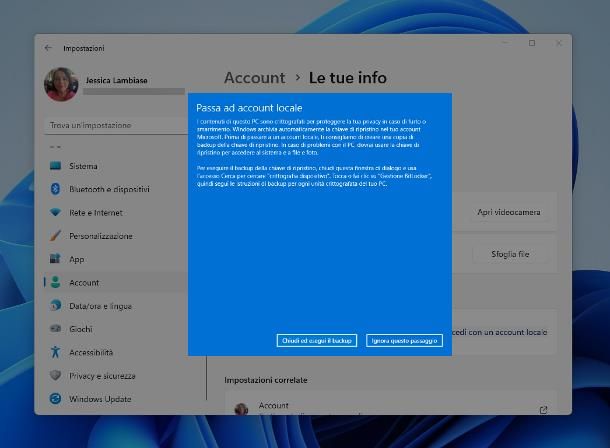Click Impostazioni correlate heading text
Screen dimensions: 610x448
(266, 380)
